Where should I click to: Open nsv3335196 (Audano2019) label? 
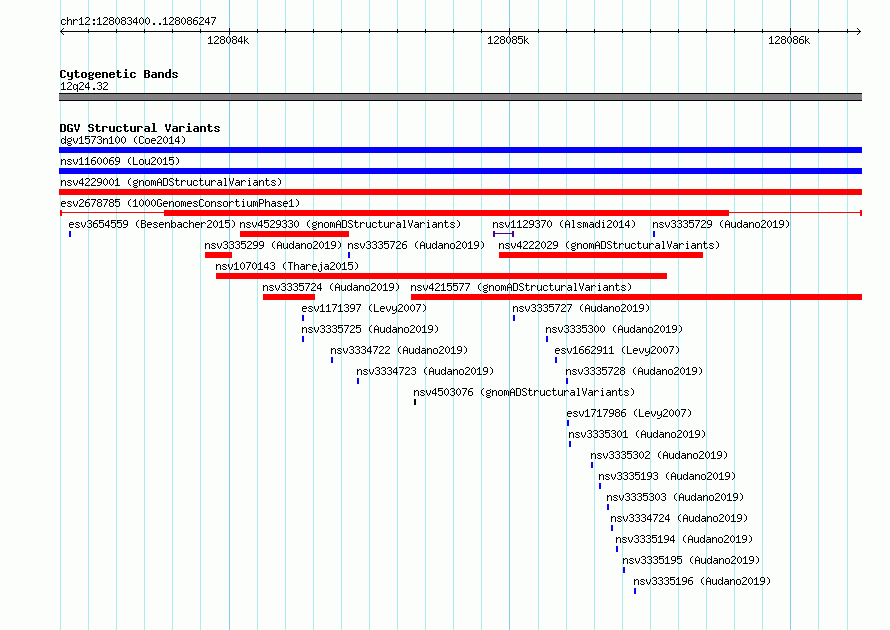[702, 581]
